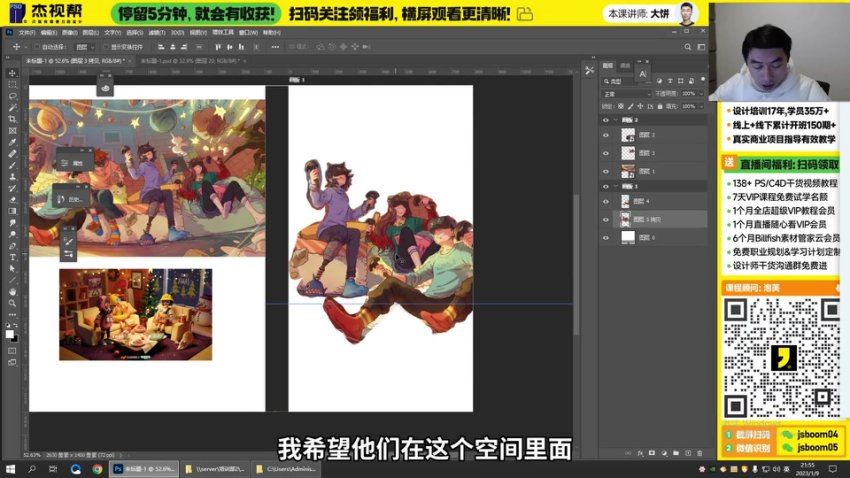
Task: Select the Pen tool
Action: point(12,246)
